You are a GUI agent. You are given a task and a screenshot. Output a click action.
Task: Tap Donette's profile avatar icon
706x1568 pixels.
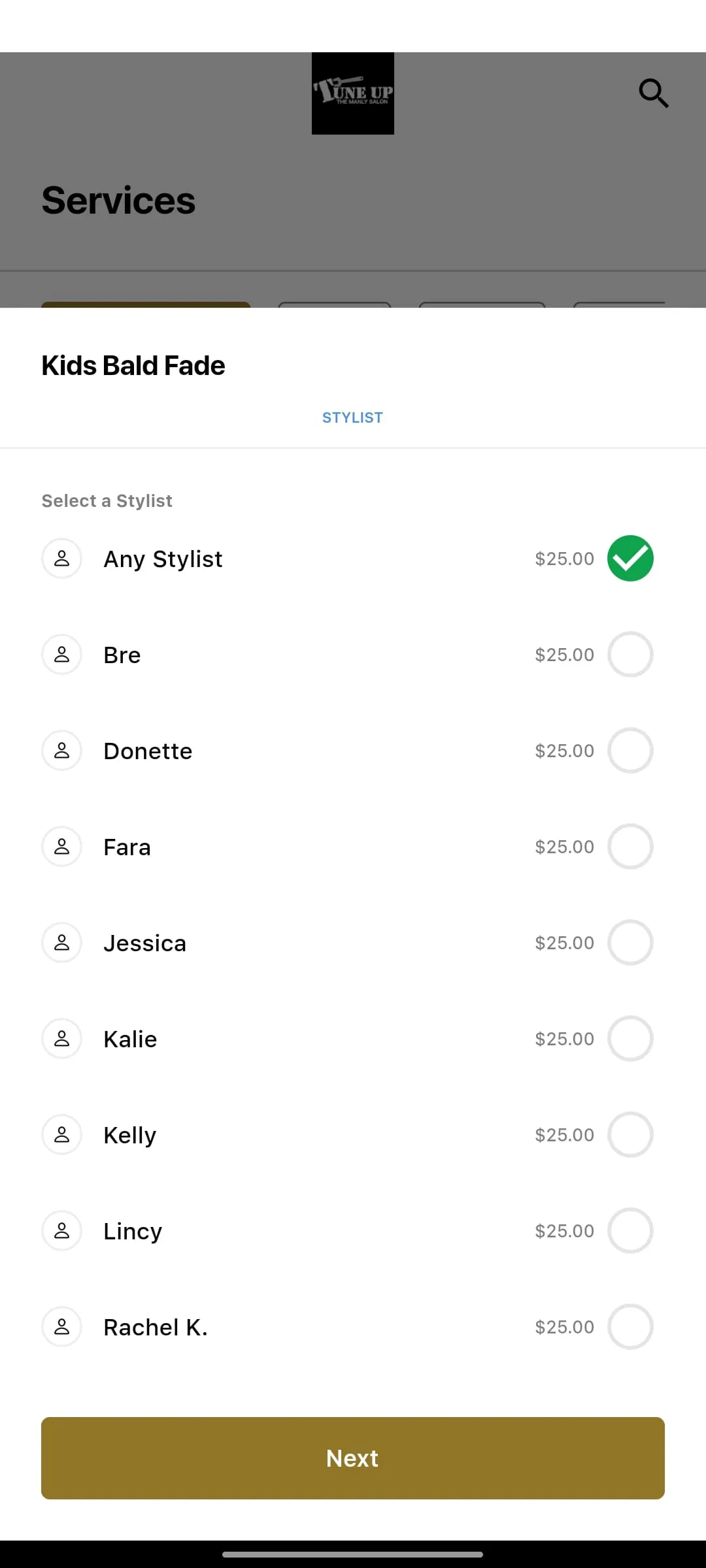tap(61, 751)
